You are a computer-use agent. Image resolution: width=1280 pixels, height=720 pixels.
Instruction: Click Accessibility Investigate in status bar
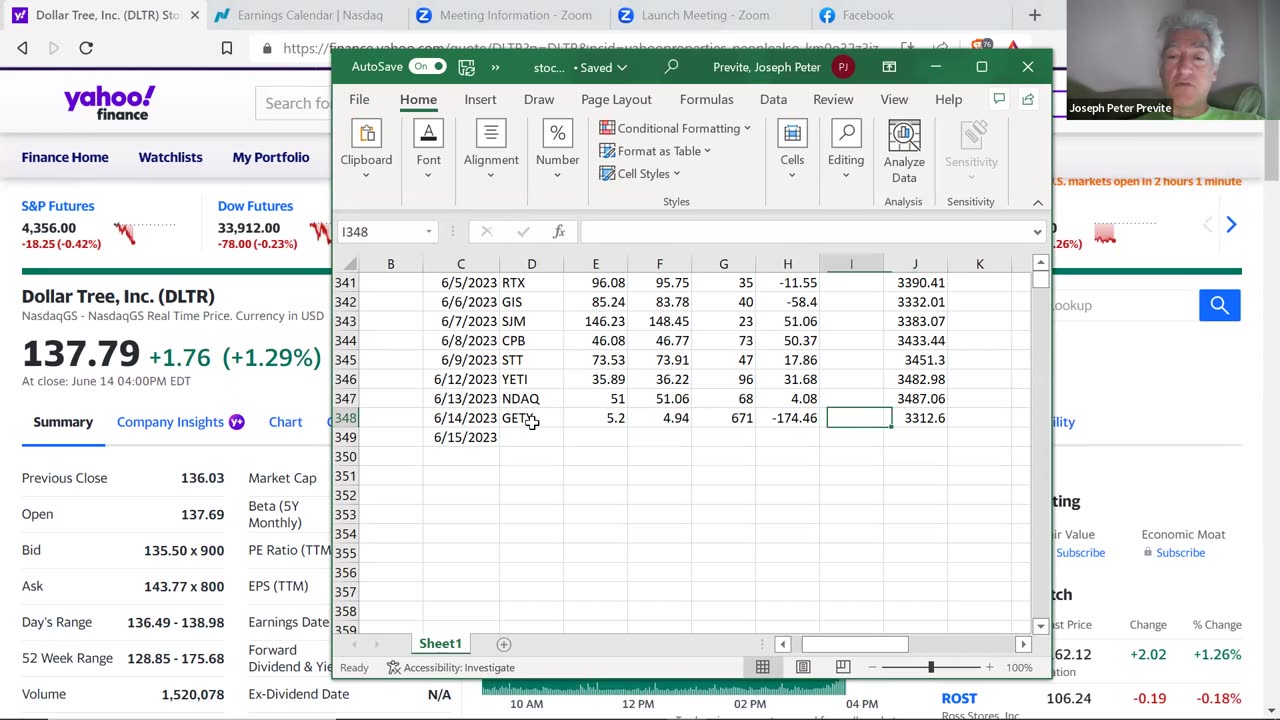451,667
